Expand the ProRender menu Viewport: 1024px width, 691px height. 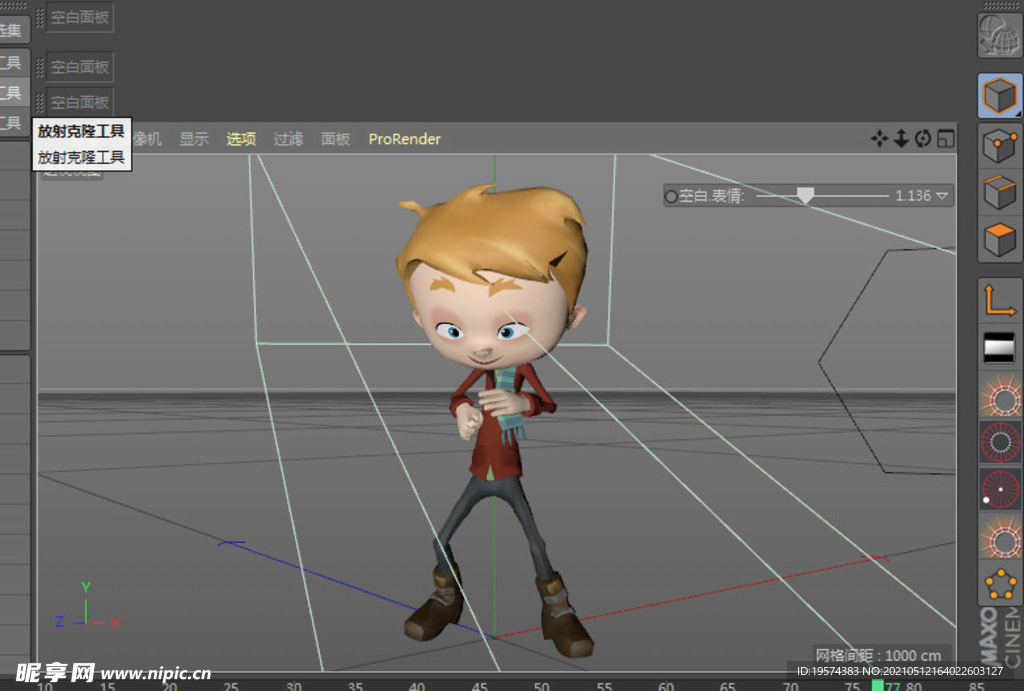404,139
